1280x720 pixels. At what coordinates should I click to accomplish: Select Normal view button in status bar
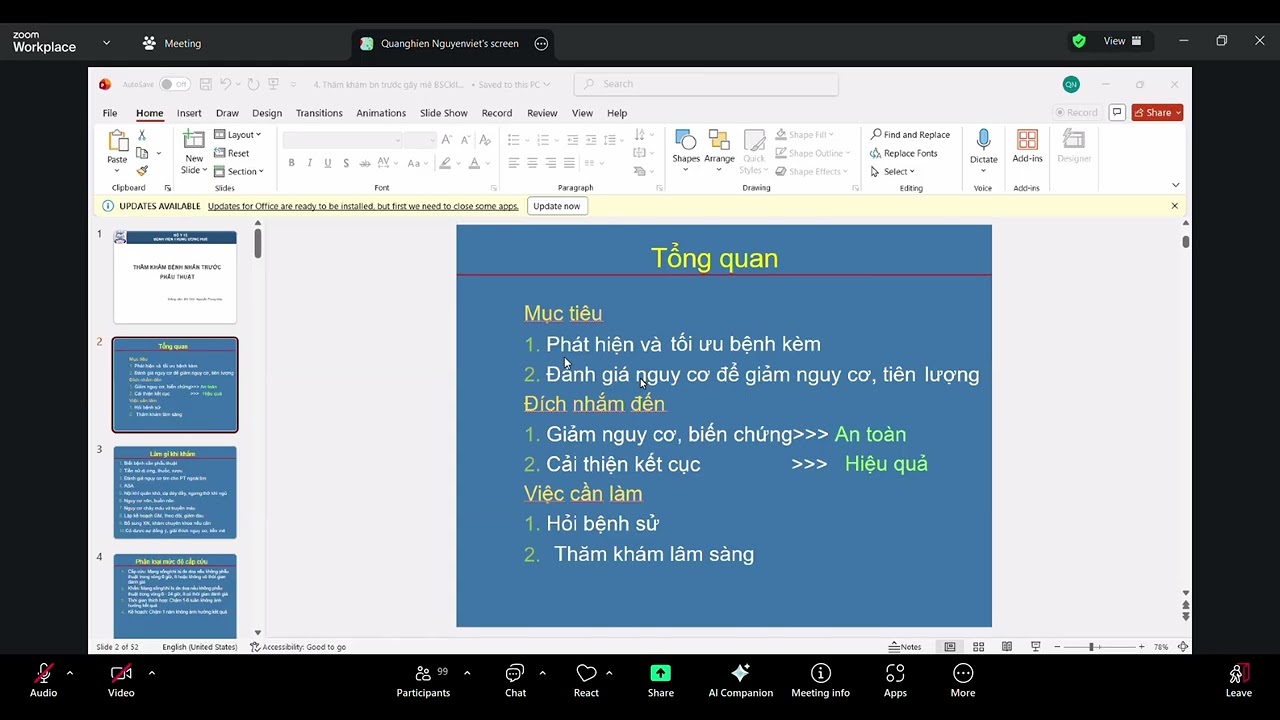point(950,647)
